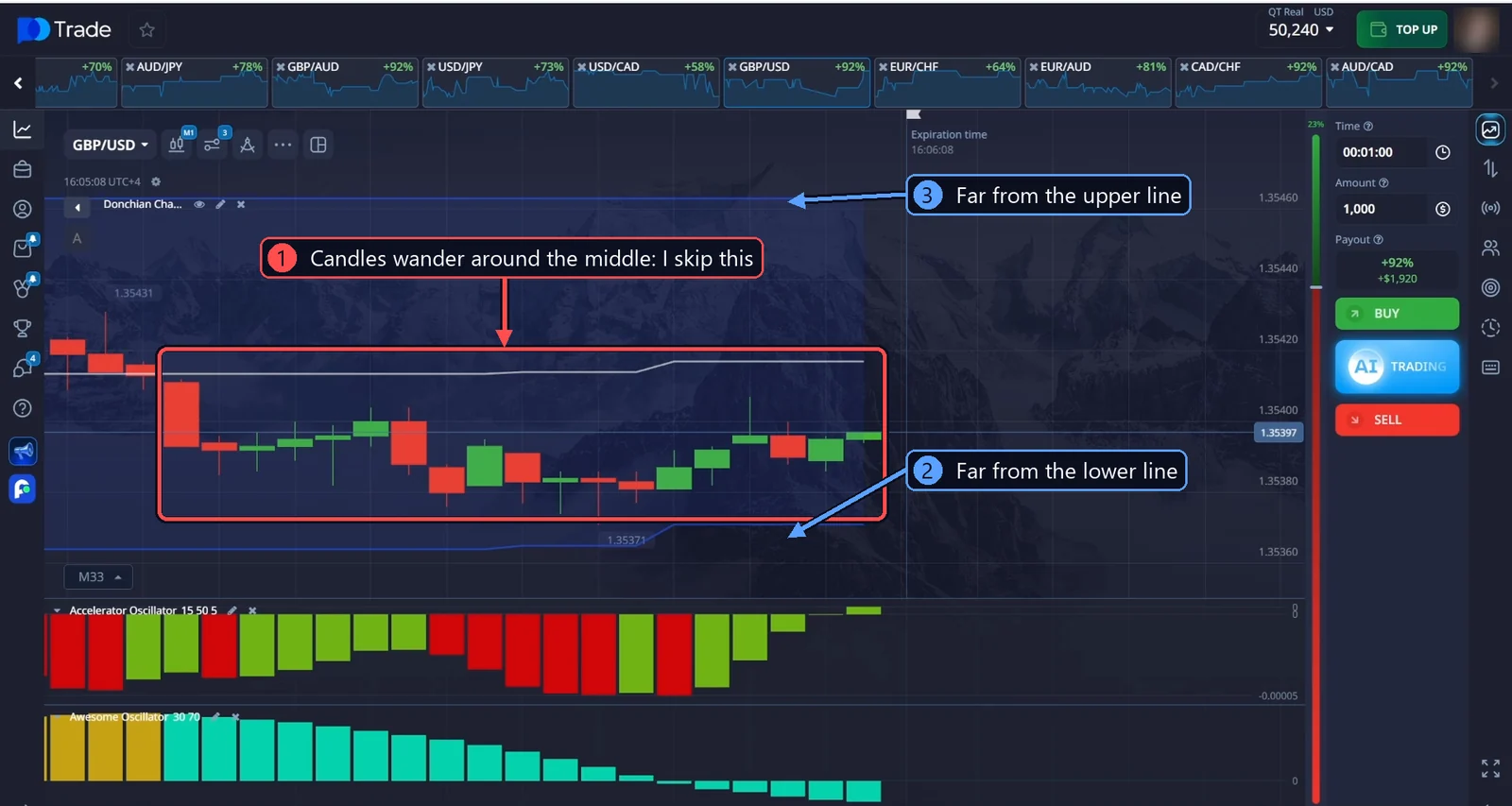Open the pending trades dashed clock icon

(1490, 328)
